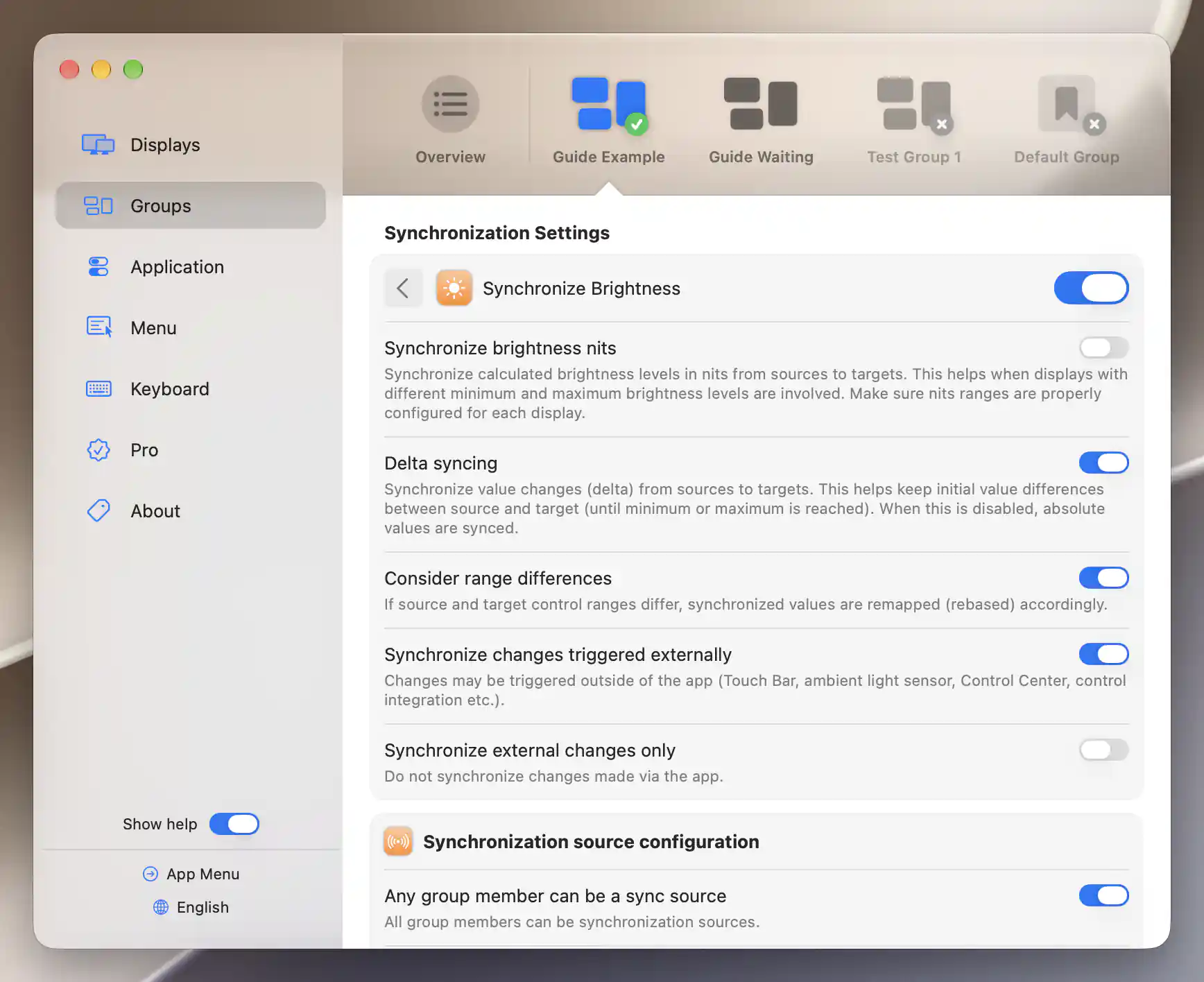Screen dimensions: 1204x982
Task: Select the Guide Example group tab
Action: tap(608, 120)
